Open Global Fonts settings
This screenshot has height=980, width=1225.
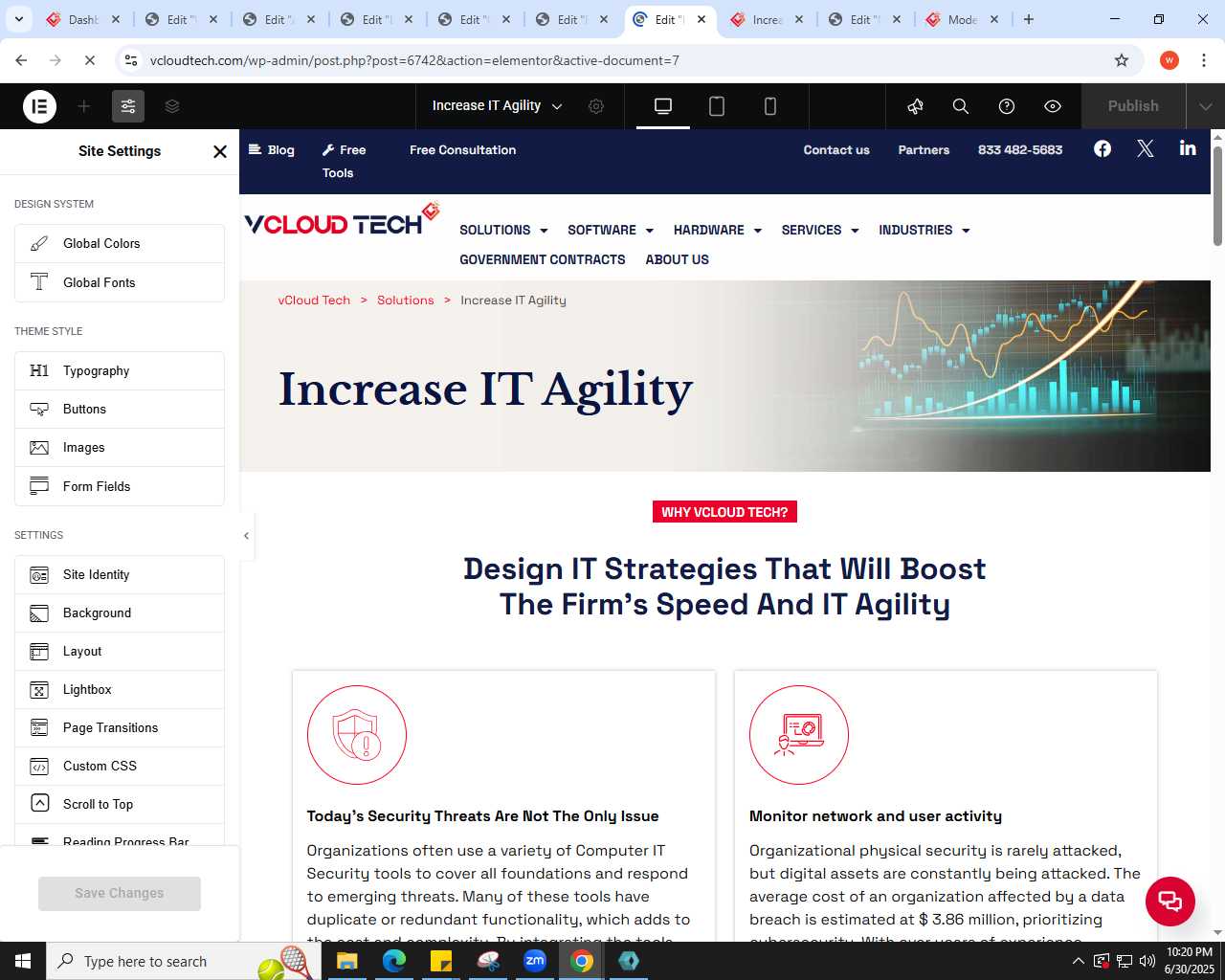(x=120, y=282)
